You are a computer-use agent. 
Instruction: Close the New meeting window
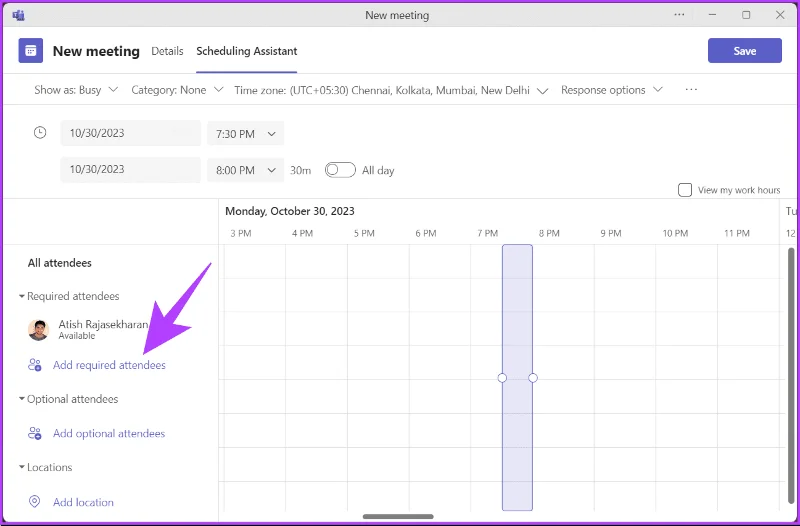780,15
